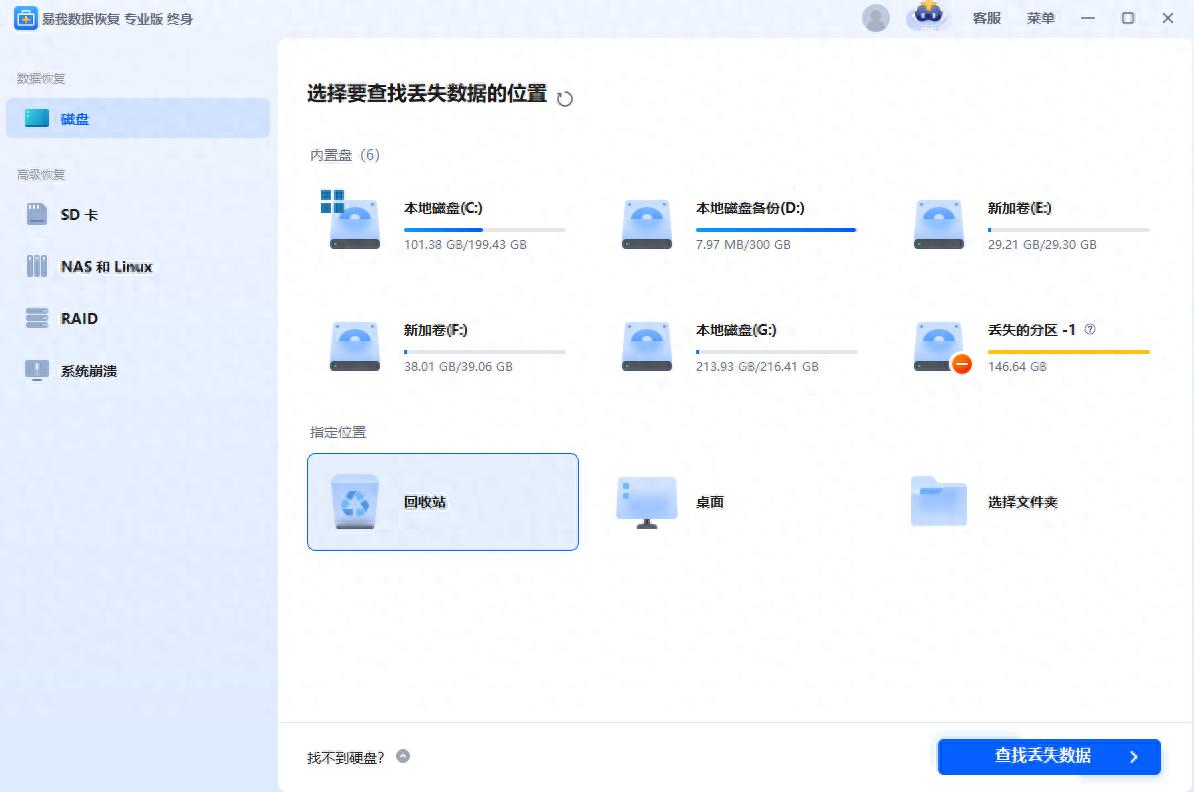1194x792 pixels.
Task: Open the 菜单 menu
Action: (1041, 17)
